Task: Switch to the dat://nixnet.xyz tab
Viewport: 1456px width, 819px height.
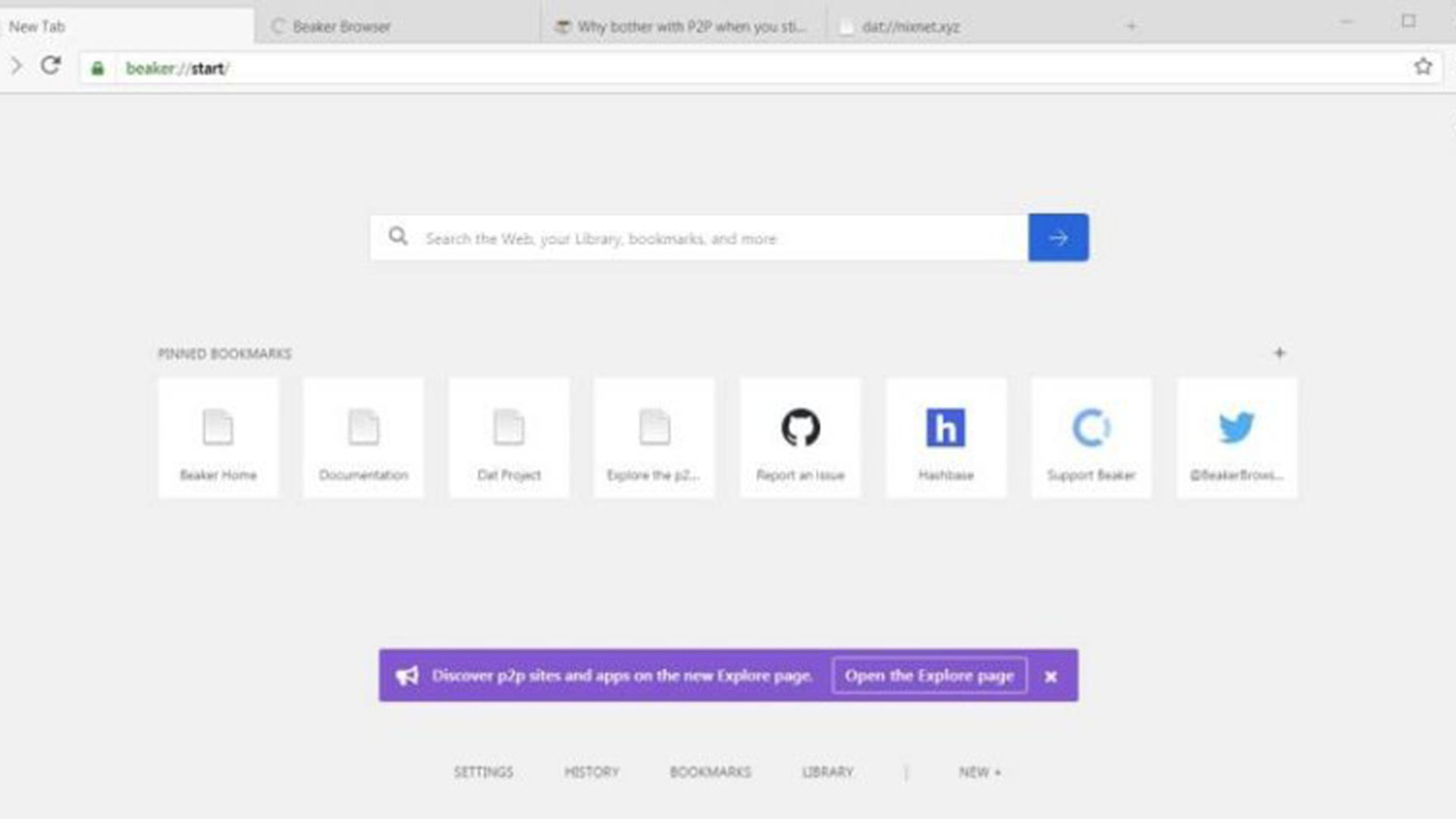Action: [910, 27]
